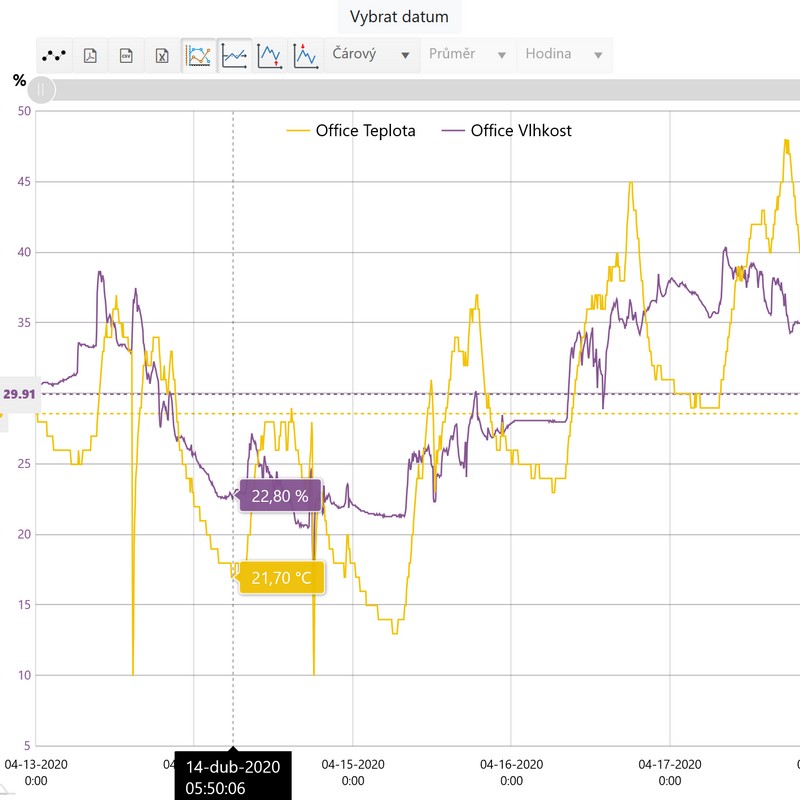Show maximum value marker icon
The width and height of the screenshot is (800, 800).
[305, 55]
